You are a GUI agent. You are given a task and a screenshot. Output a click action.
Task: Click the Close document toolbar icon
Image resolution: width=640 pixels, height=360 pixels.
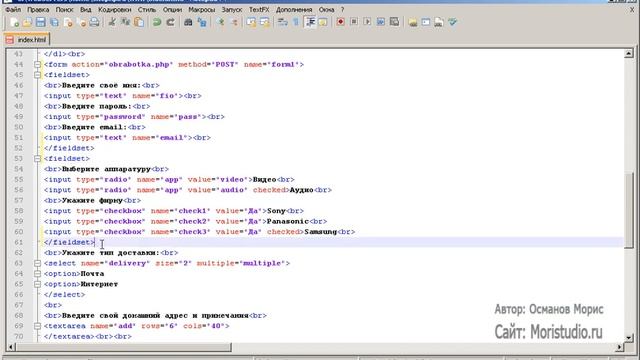pyautogui.click(x=68, y=22)
